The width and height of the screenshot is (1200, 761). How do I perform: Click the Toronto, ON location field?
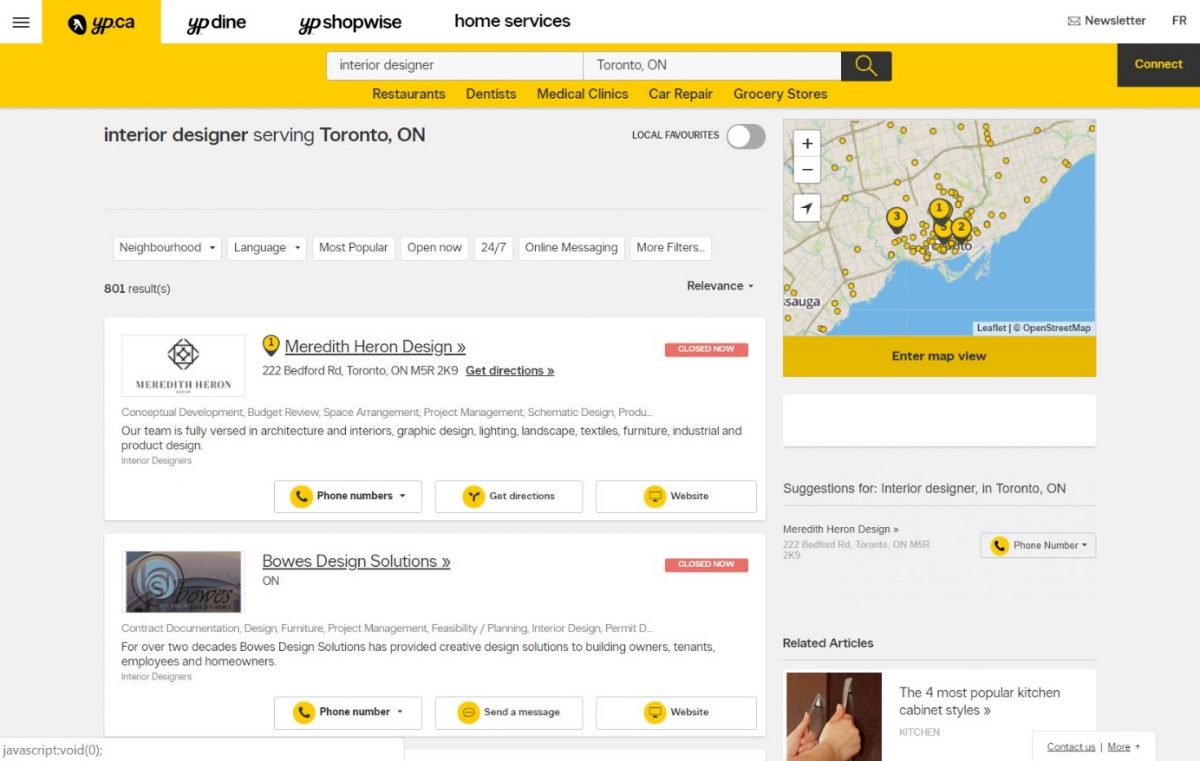712,66
